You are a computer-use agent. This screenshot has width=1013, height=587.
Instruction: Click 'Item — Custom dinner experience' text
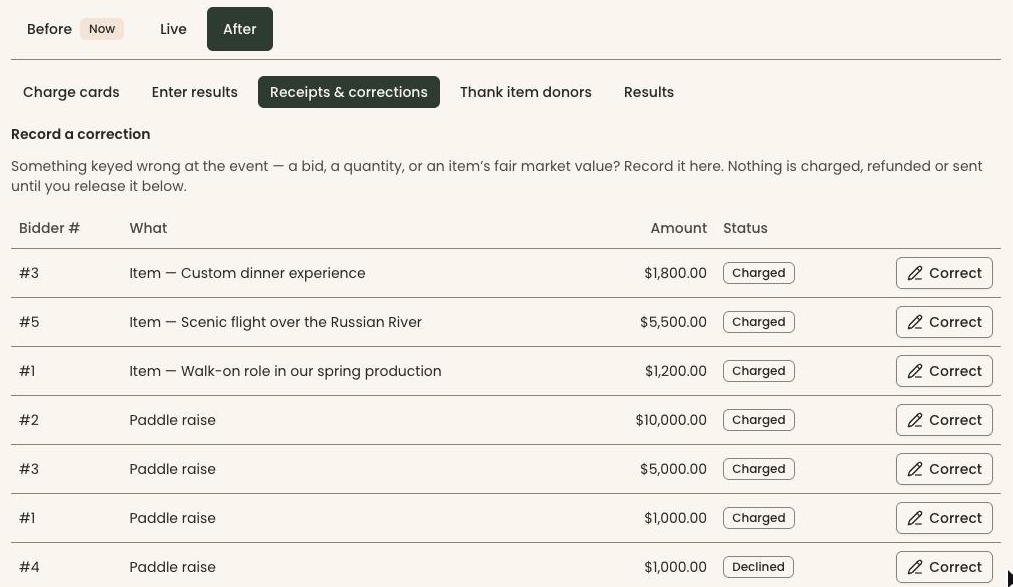point(247,273)
